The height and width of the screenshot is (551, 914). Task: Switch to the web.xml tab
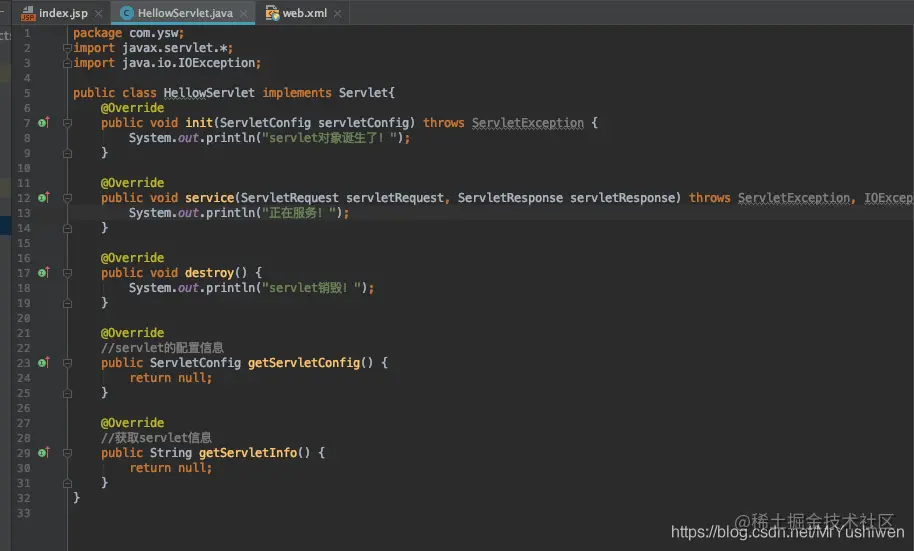(304, 13)
